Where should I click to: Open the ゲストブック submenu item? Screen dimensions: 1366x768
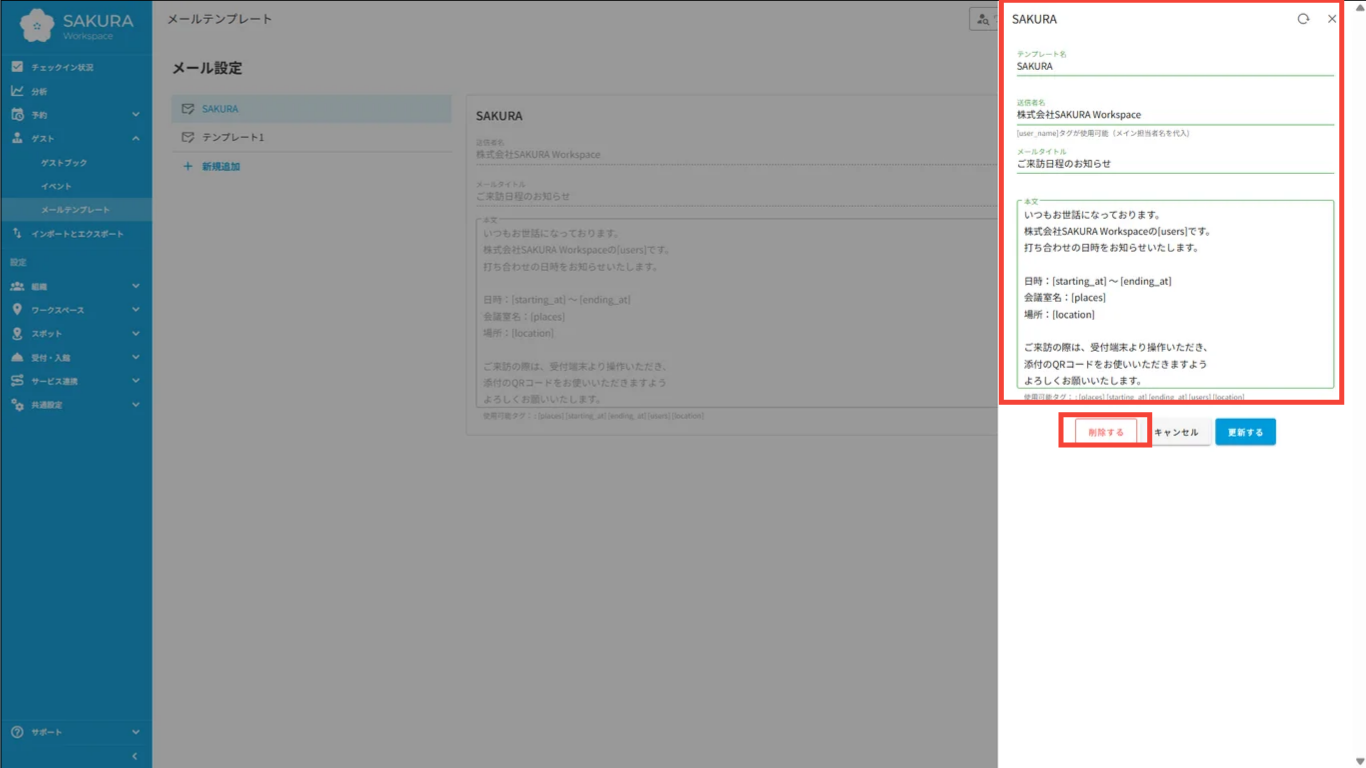click(76, 162)
